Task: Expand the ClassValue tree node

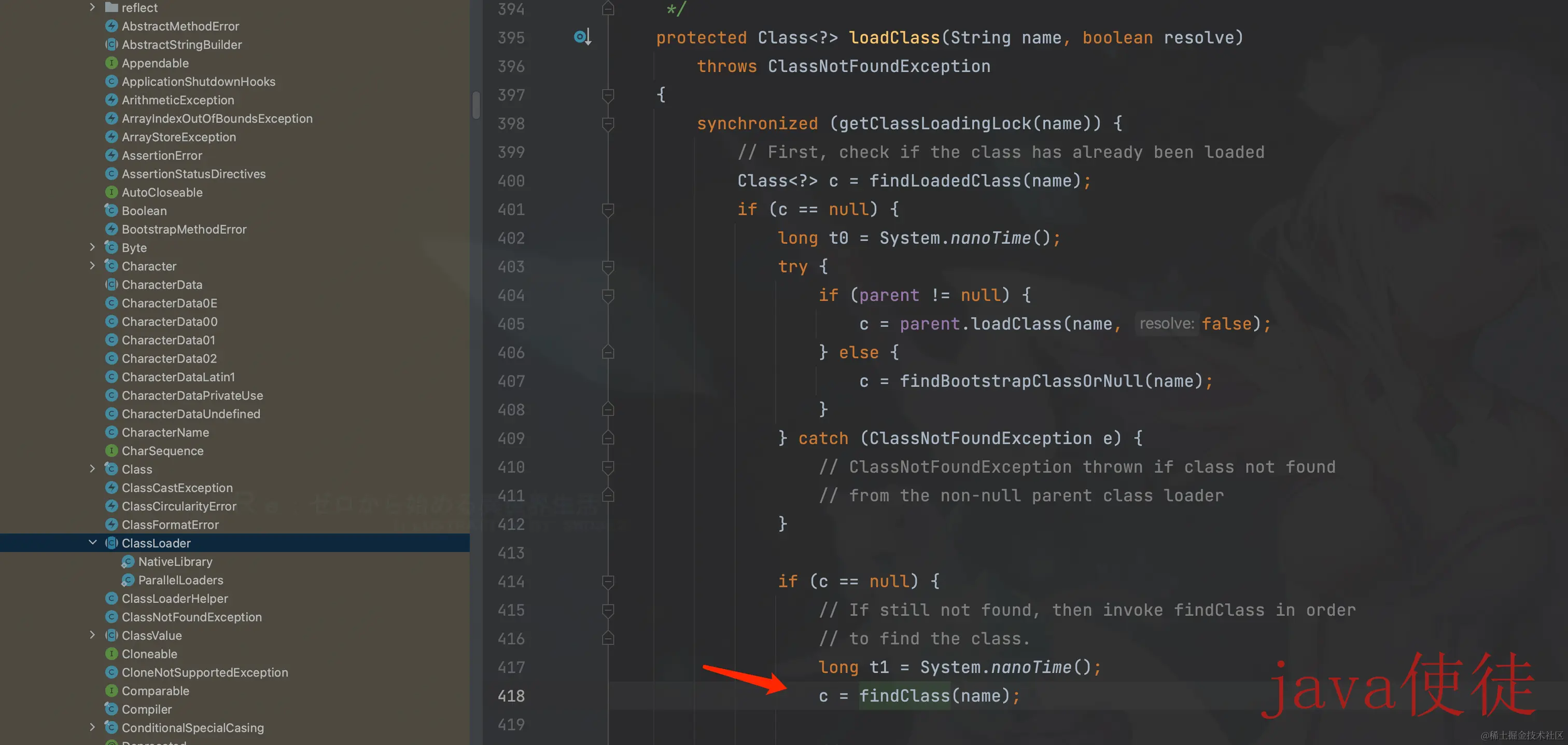Action: [x=92, y=634]
